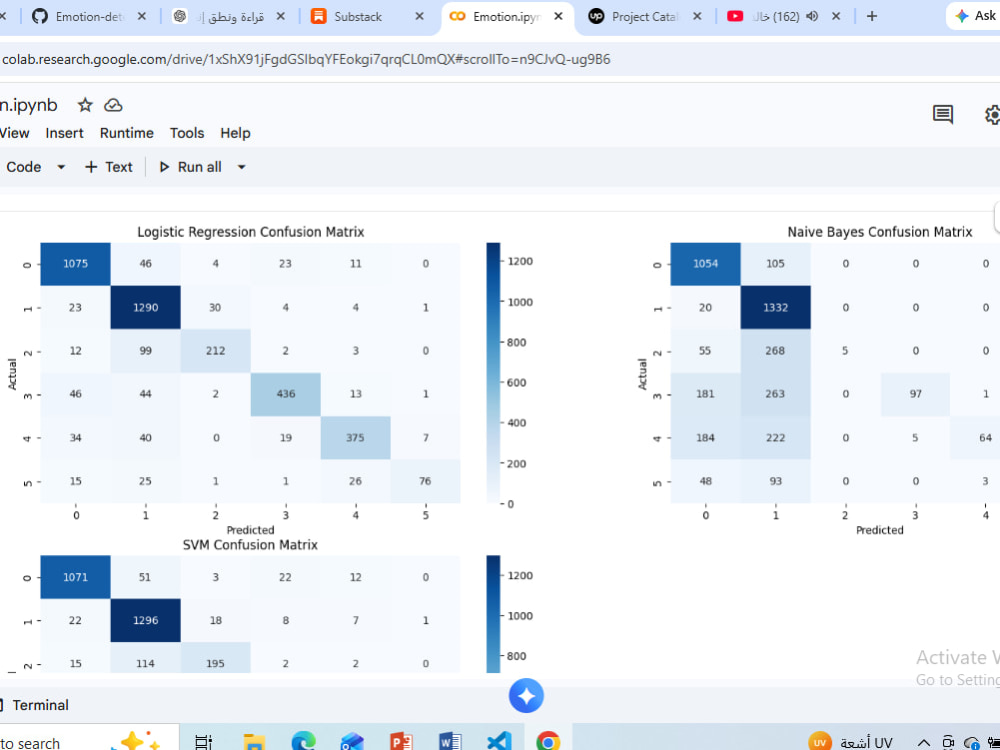Close the Project Catalog tab
Image resolution: width=1000 pixels, height=750 pixels.
(697, 17)
